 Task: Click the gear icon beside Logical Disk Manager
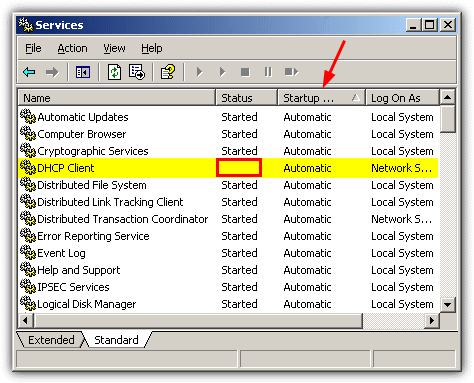28,303
